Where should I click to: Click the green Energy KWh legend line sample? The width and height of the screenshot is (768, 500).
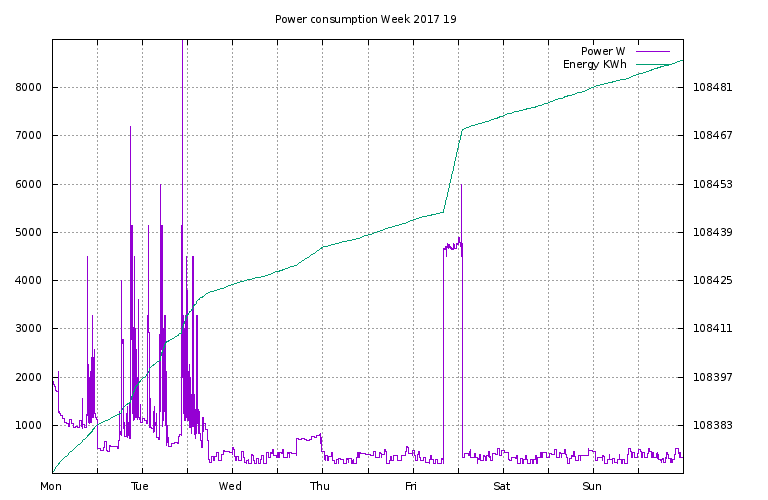pyautogui.click(x=653, y=64)
